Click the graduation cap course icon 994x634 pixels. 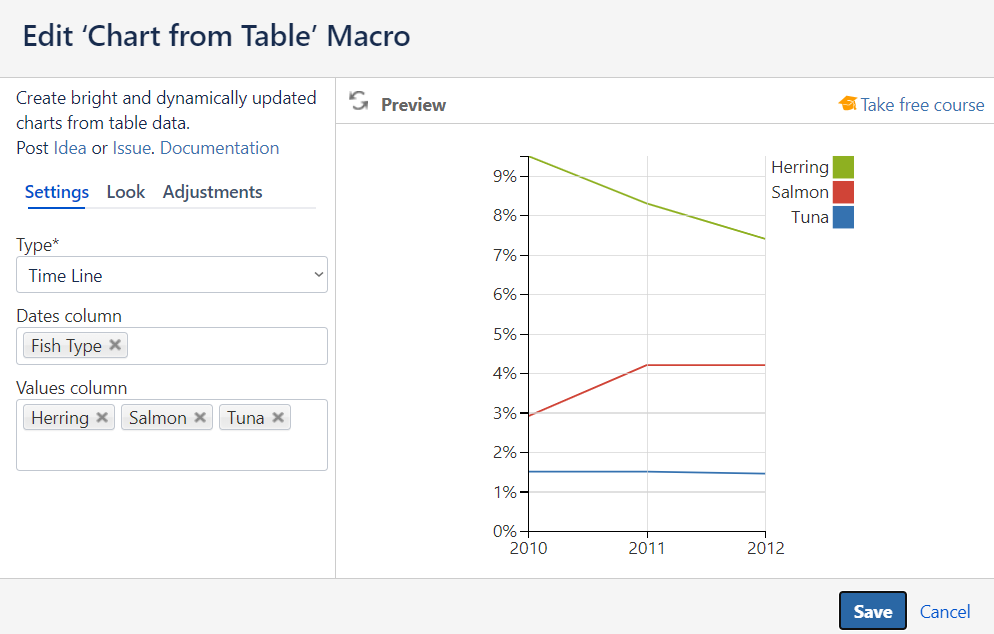(x=847, y=104)
